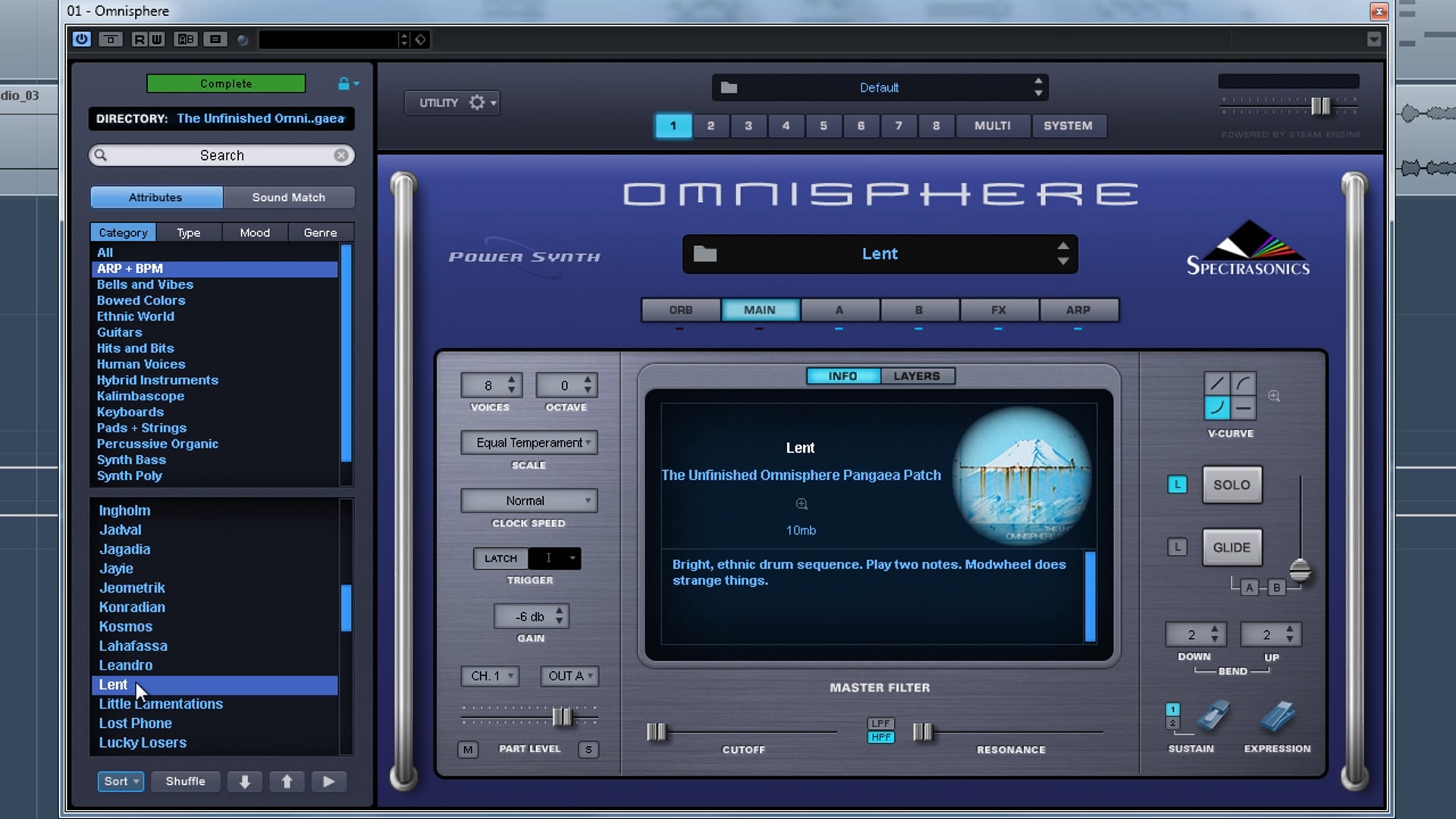
Task: Toggle the L button next to SOLO
Action: (x=1177, y=485)
